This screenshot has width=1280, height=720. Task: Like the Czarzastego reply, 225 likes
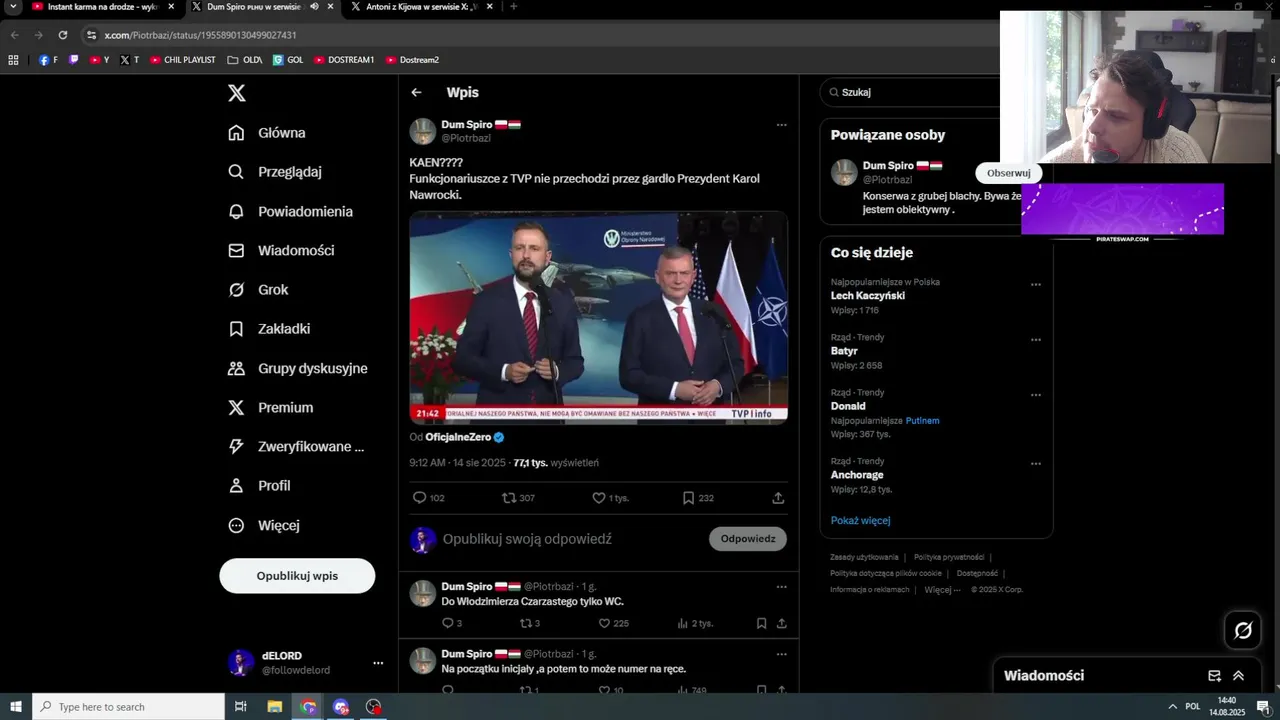(613, 623)
